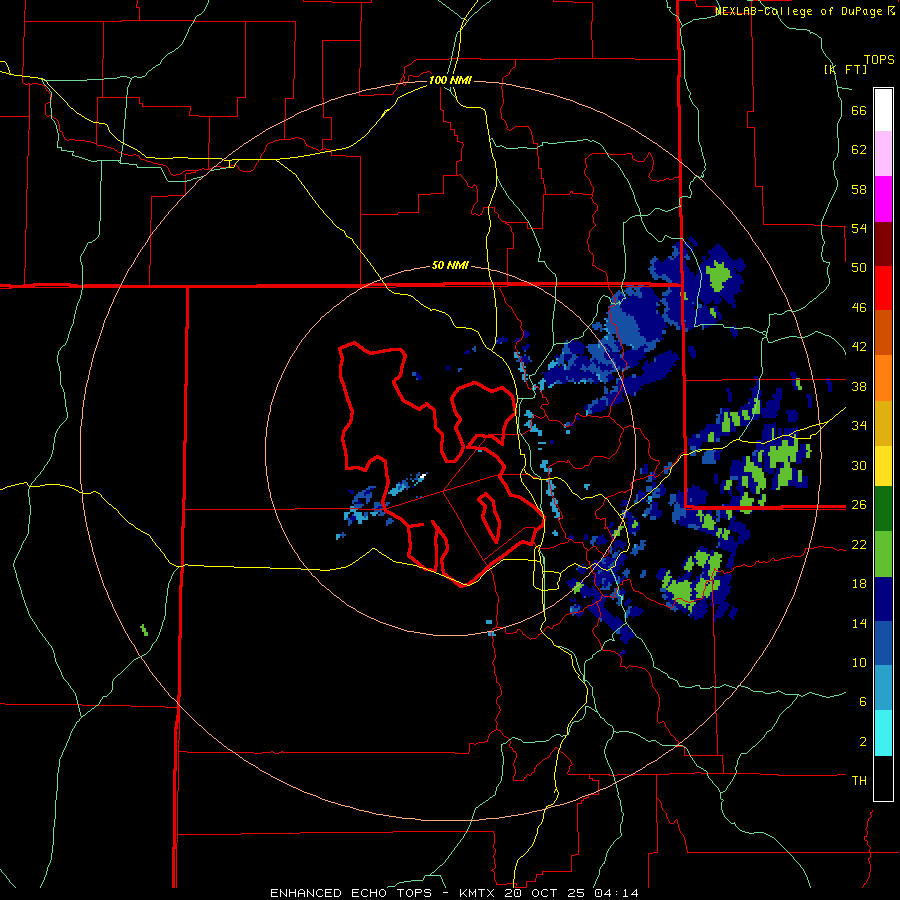Click the 50 legend value
The height and width of the screenshot is (900, 900).
tap(859, 268)
